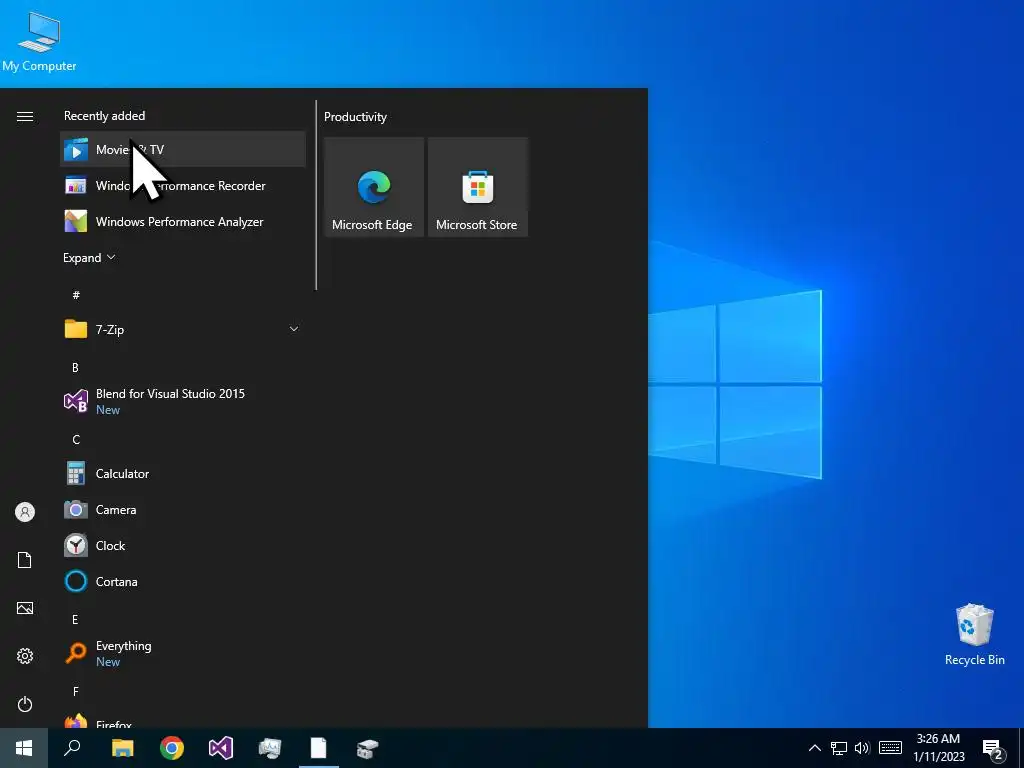The image size is (1024, 768).
Task: Click the Microsoft Store tile
Action: 477,187
